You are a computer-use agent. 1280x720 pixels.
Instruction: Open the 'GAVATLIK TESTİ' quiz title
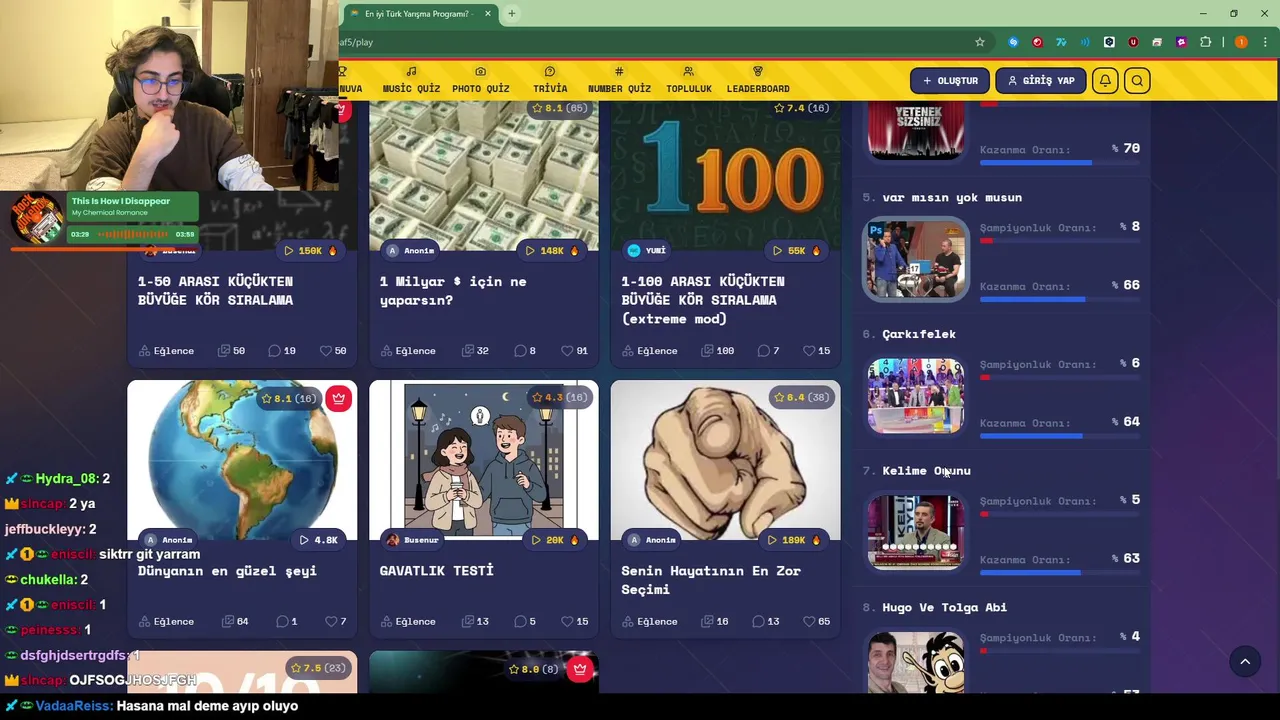pos(437,571)
